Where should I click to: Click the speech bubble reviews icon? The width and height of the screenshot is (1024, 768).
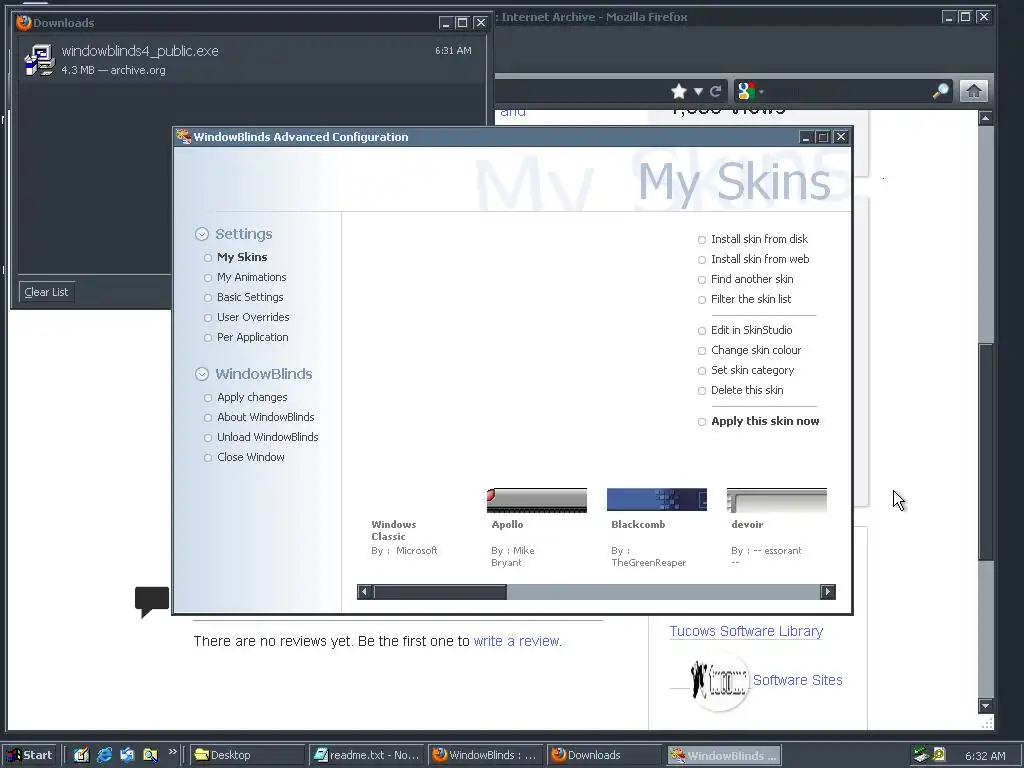tap(152, 601)
